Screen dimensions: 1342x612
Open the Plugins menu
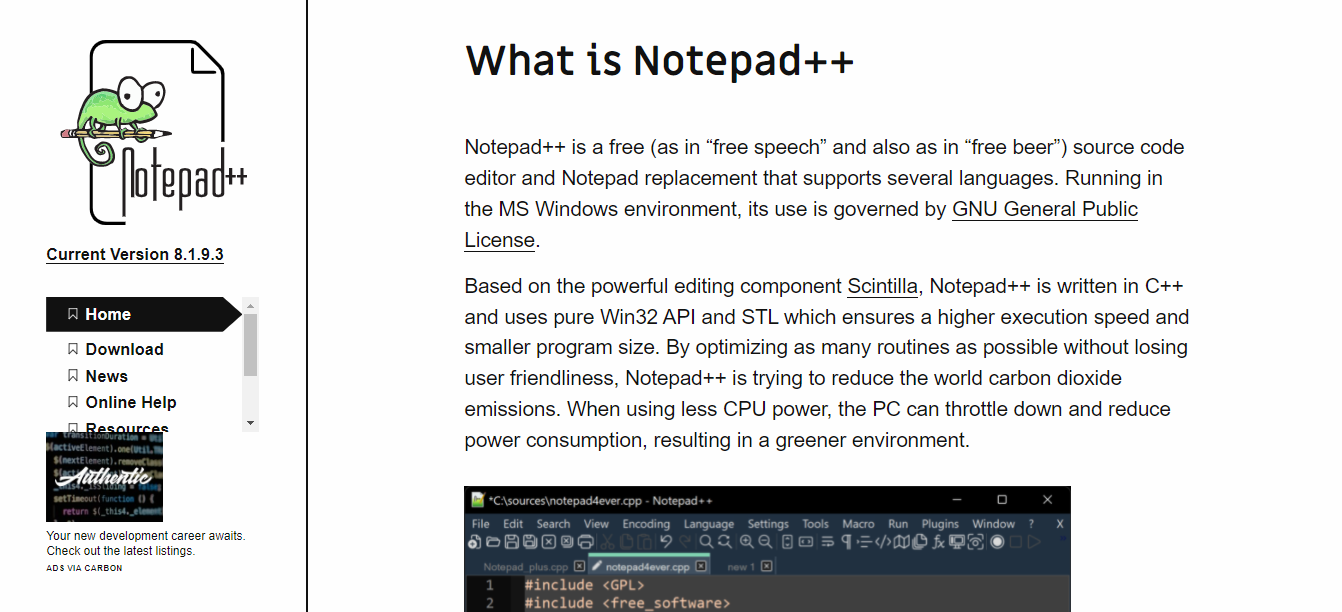940,524
